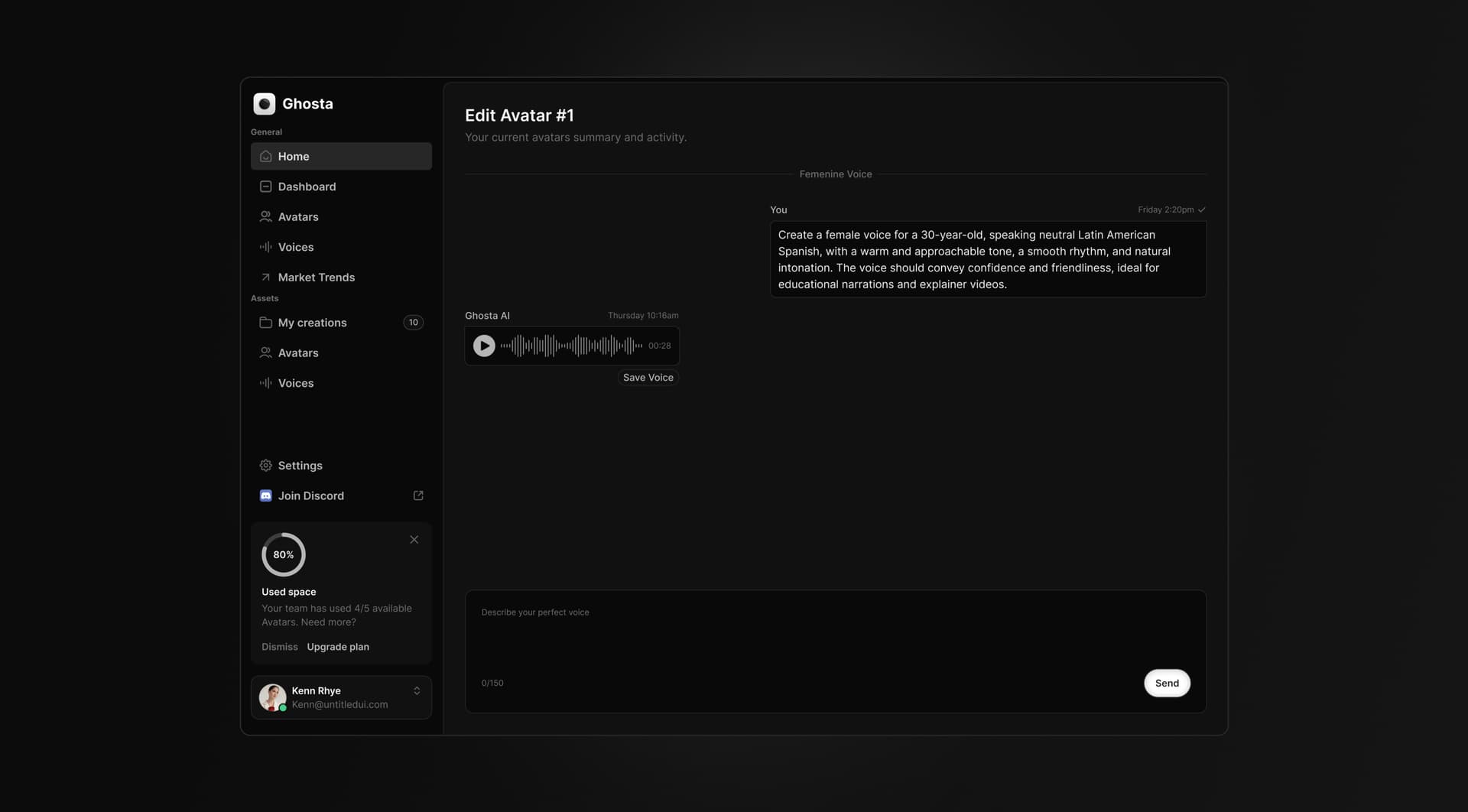Click the Ghosta logo icon
The height and width of the screenshot is (812, 1468).
(x=264, y=104)
